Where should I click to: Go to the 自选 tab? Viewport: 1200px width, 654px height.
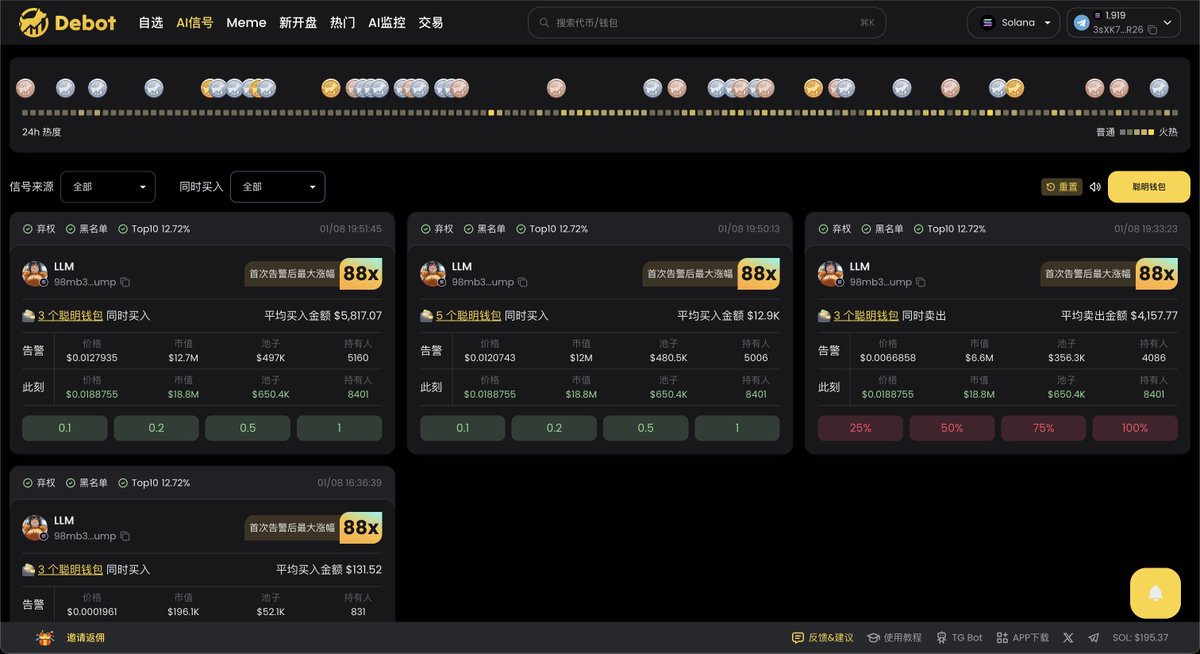151,22
